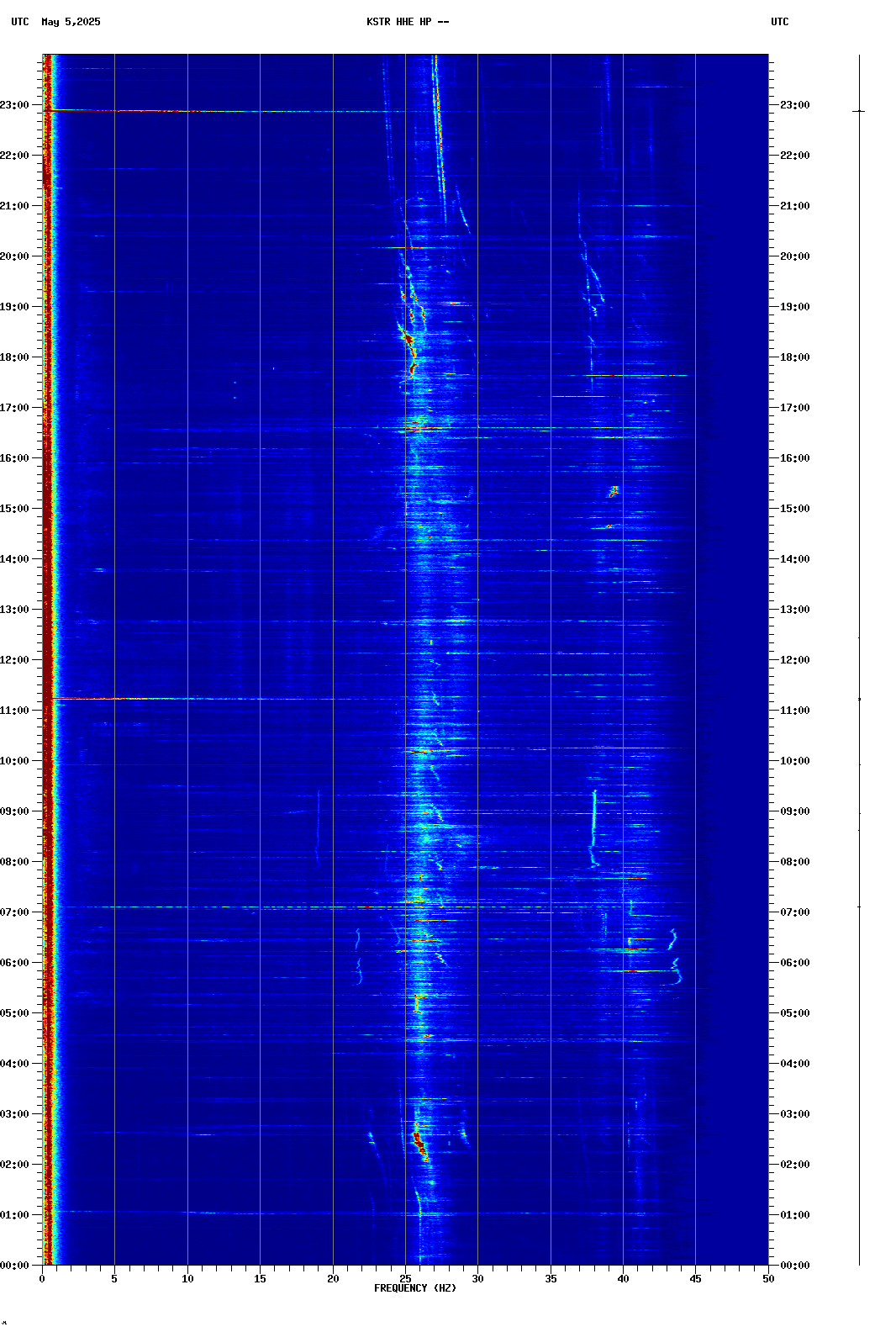Click the left-axis 05:00 time label
The image size is (896, 1332).
point(14,1013)
